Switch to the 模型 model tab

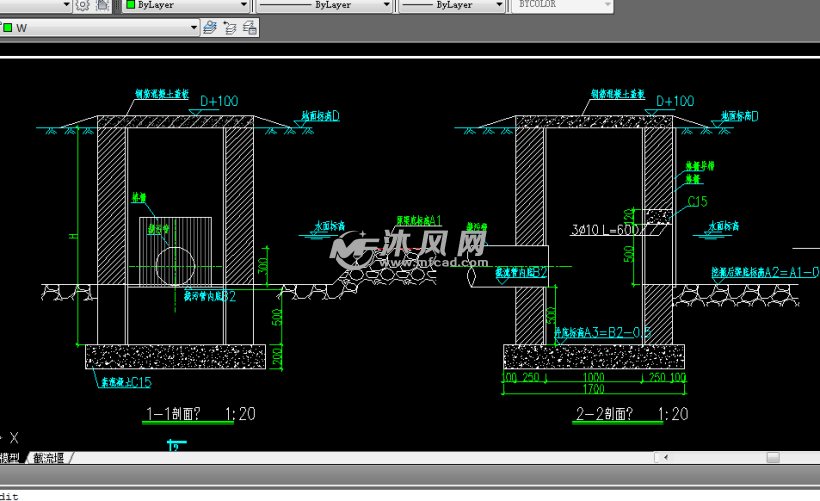click(x=10, y=458)
